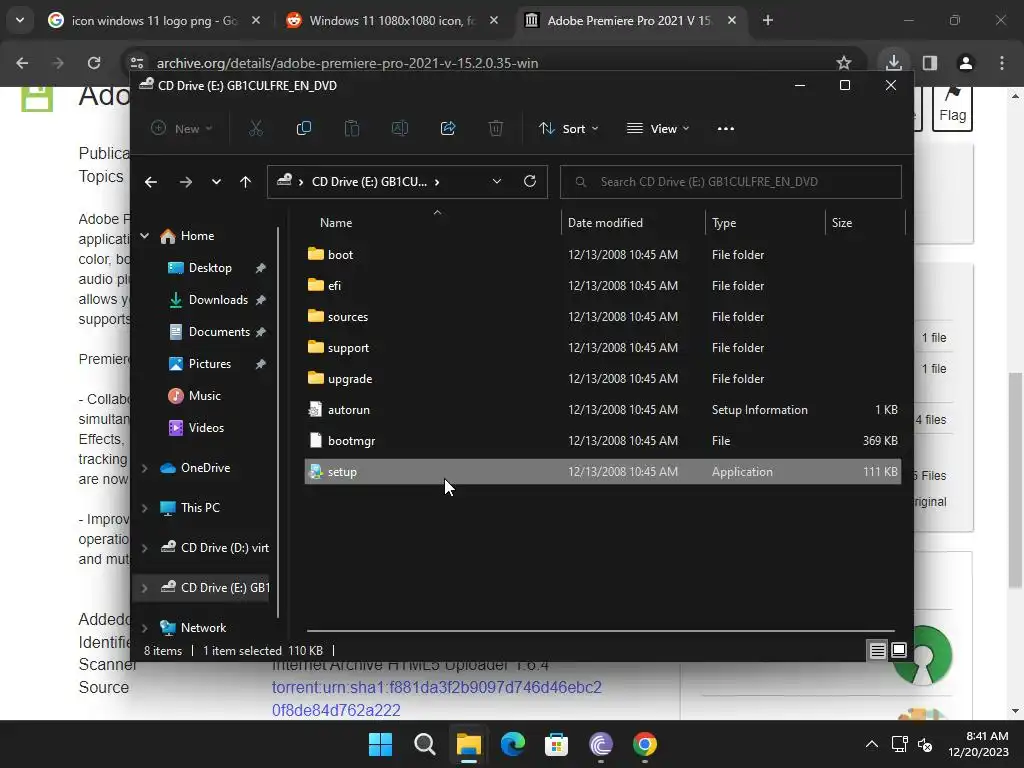Open the torrent urn sha1 link

(x=436, y=698)
